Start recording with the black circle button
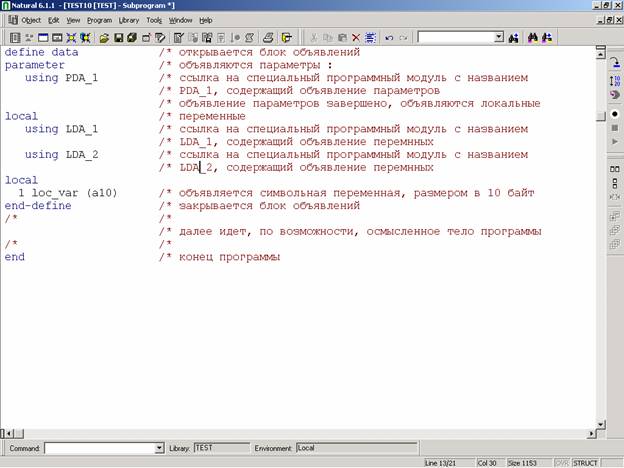The width and height of the screenshot is (624, 468). (614, 114)
